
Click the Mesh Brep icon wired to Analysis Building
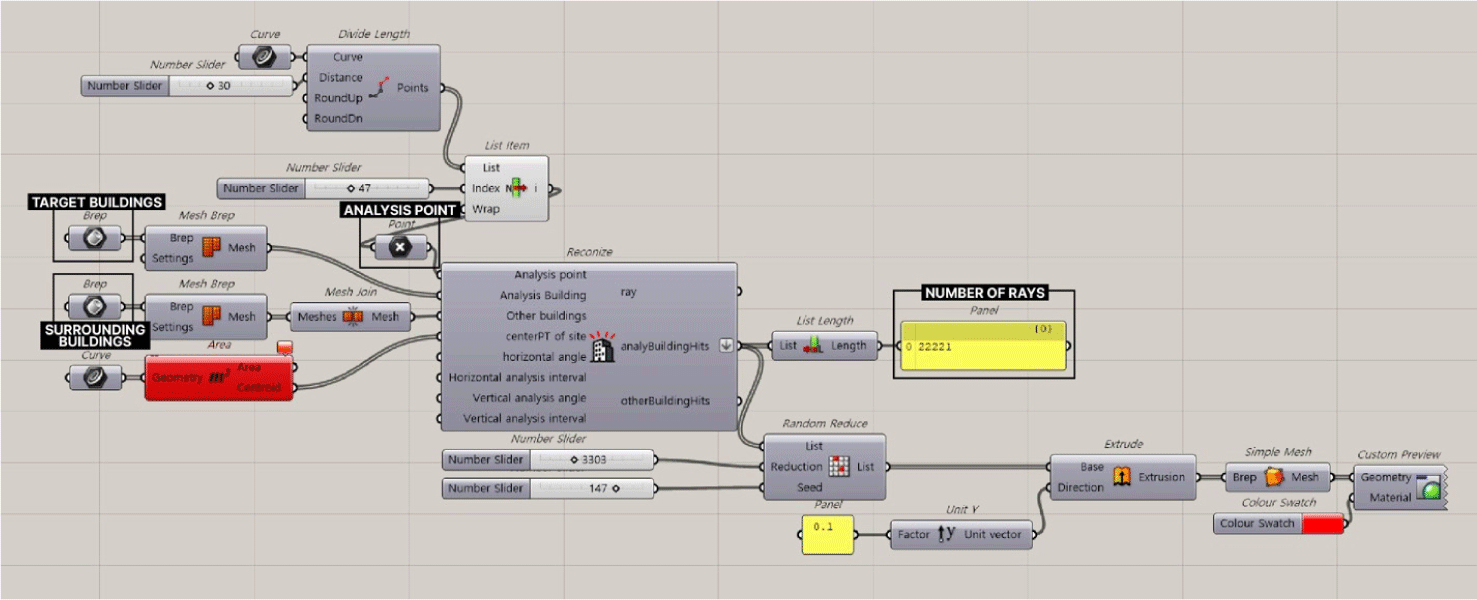point(211,248)
